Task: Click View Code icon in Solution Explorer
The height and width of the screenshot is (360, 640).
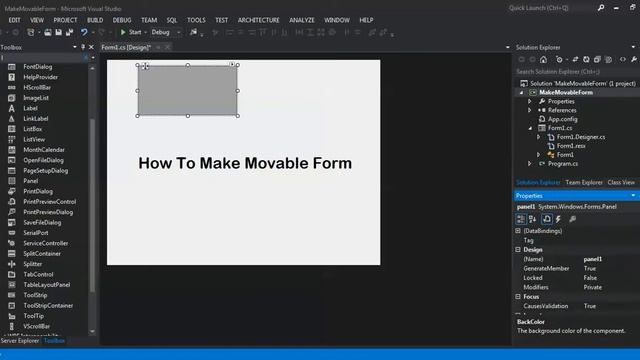Action: pyautogui.click(x=622, y=60)
